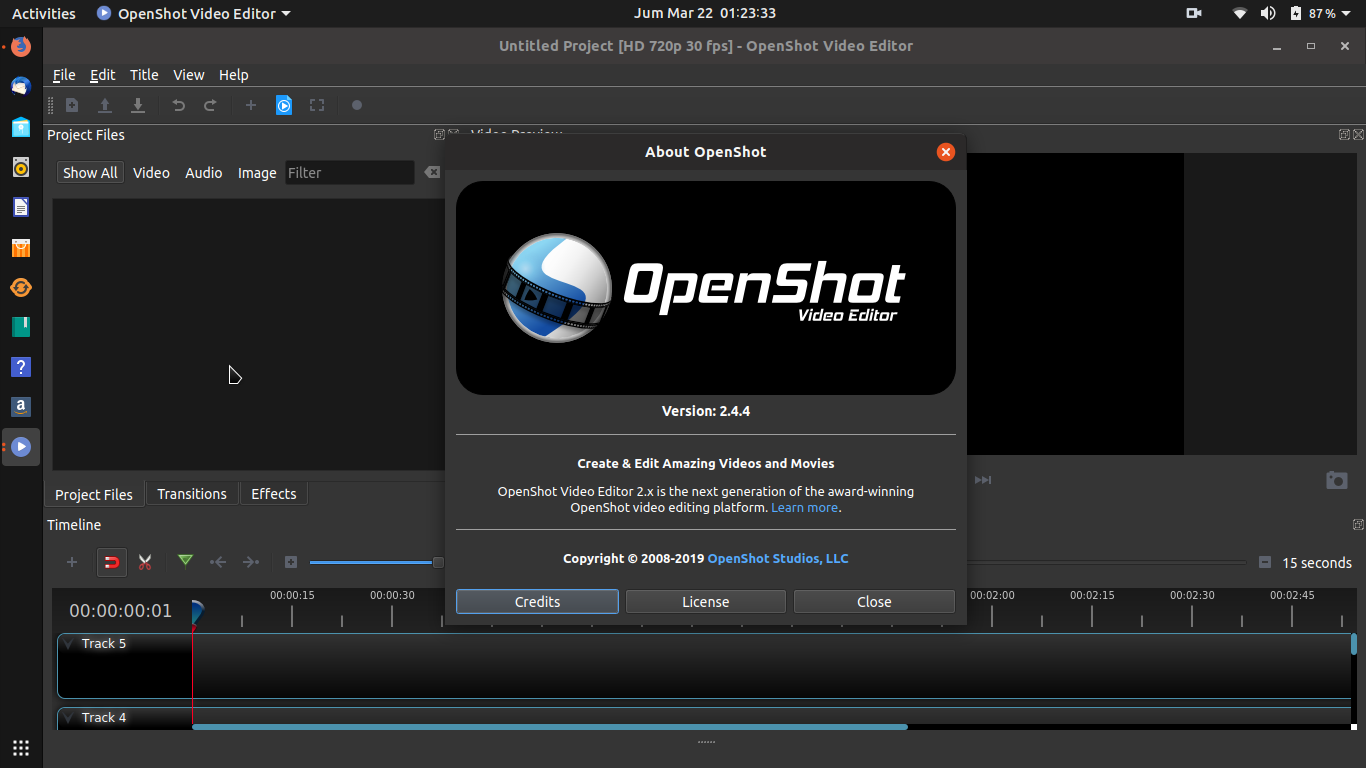Jump to Next Marker arrow
This screenshot has width=1366, height=768.
click(251, 562)
